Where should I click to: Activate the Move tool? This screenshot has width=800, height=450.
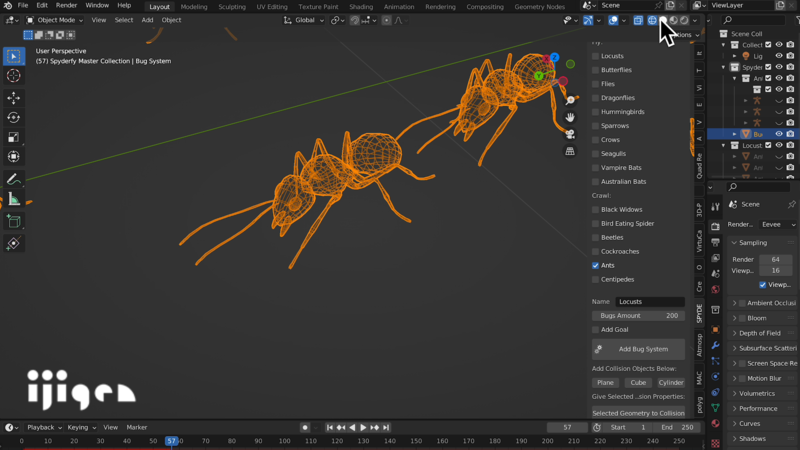(x=14, y=97)
